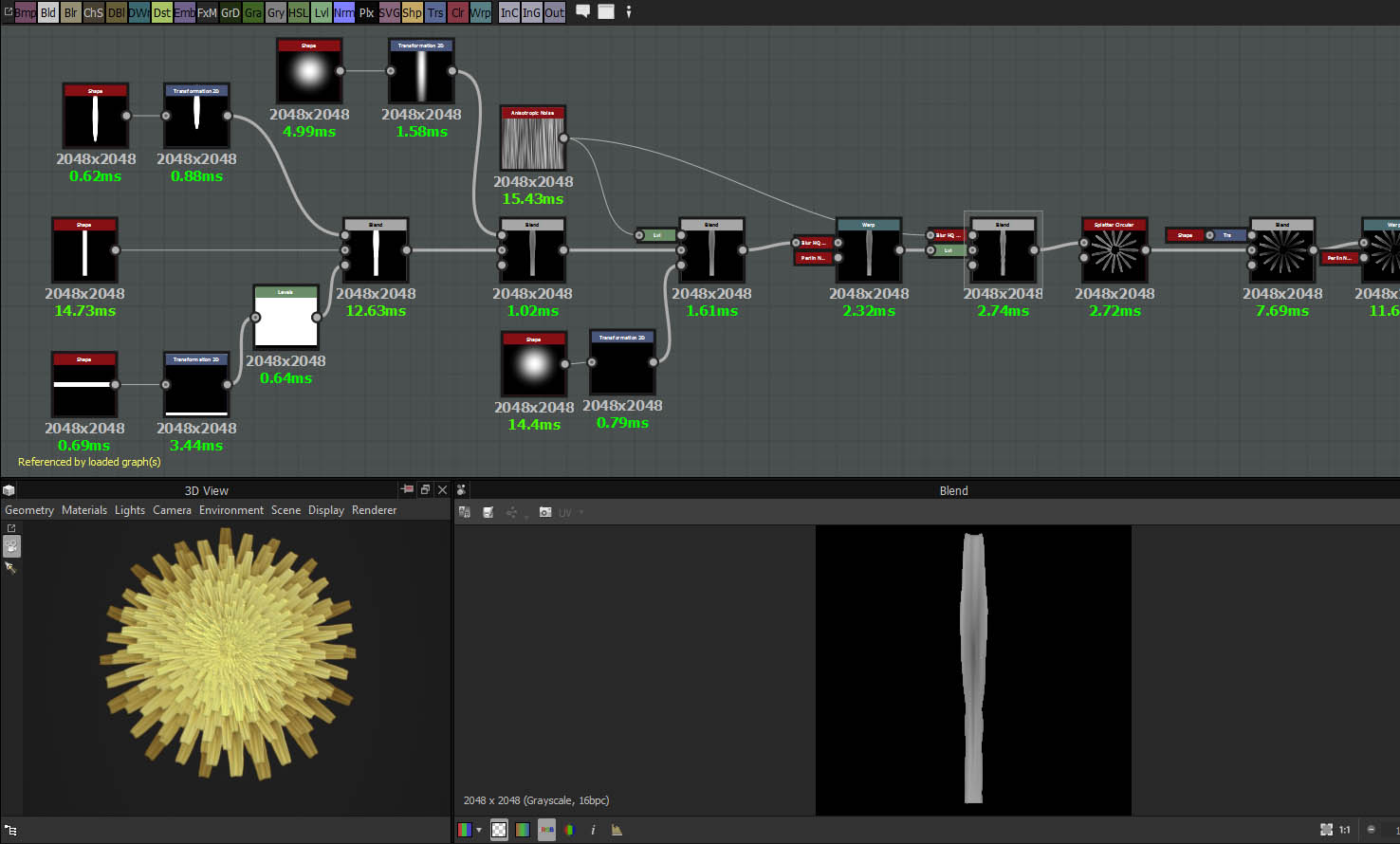Screen dimensions: 1400x844
Task: Fit the image to the Blend view
Action: click(x=1326, y=830)
